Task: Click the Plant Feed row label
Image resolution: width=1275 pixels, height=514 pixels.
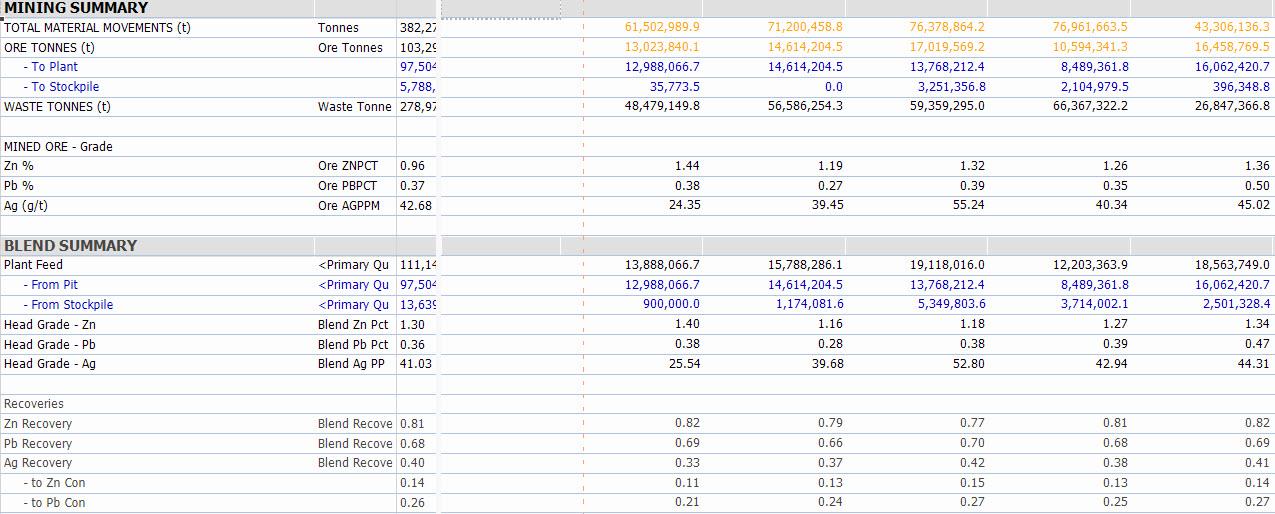Action: click(33, 265)
